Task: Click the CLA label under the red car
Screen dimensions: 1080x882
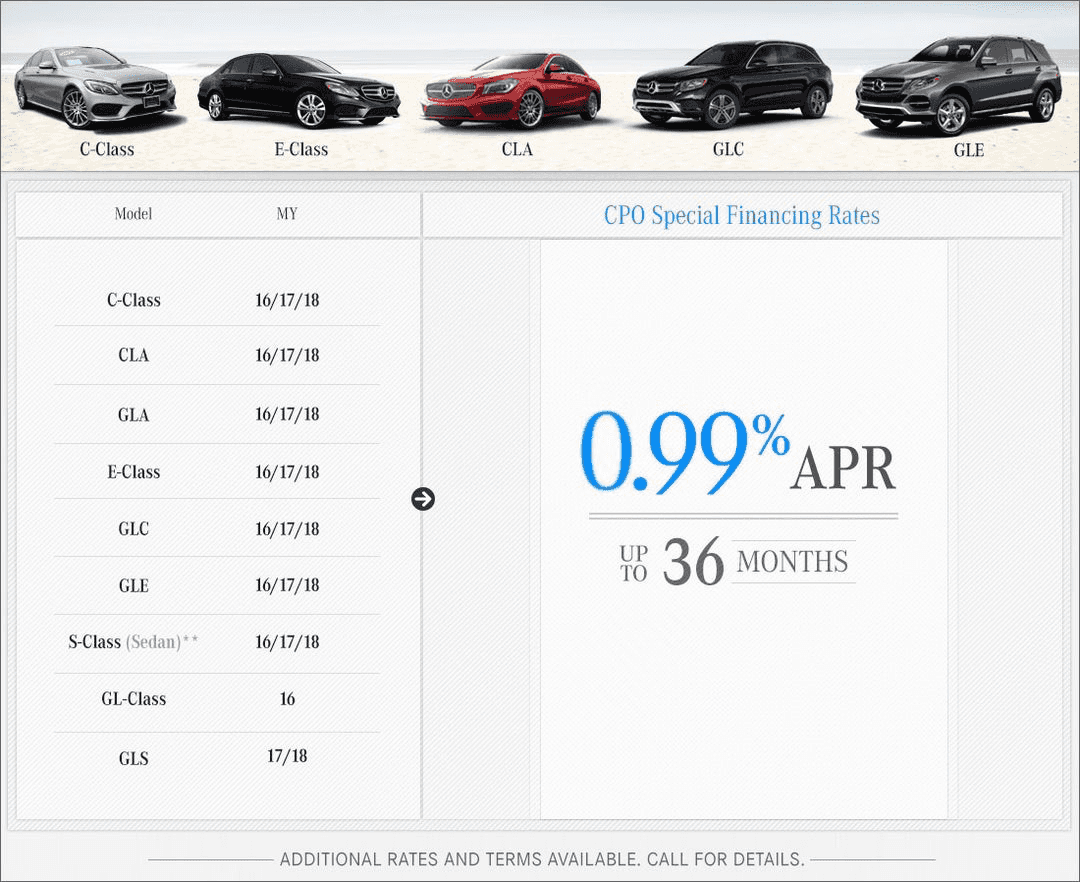Action: pos(517,149)
